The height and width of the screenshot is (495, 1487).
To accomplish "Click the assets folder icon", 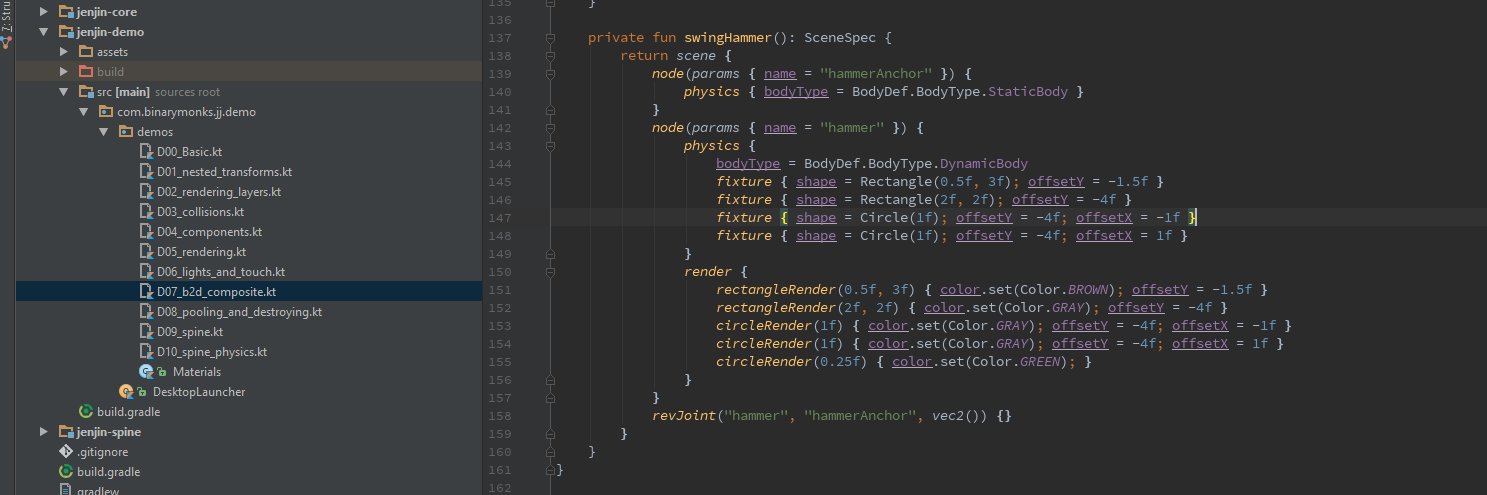I will pyautogui.click(x=86, y=52).
